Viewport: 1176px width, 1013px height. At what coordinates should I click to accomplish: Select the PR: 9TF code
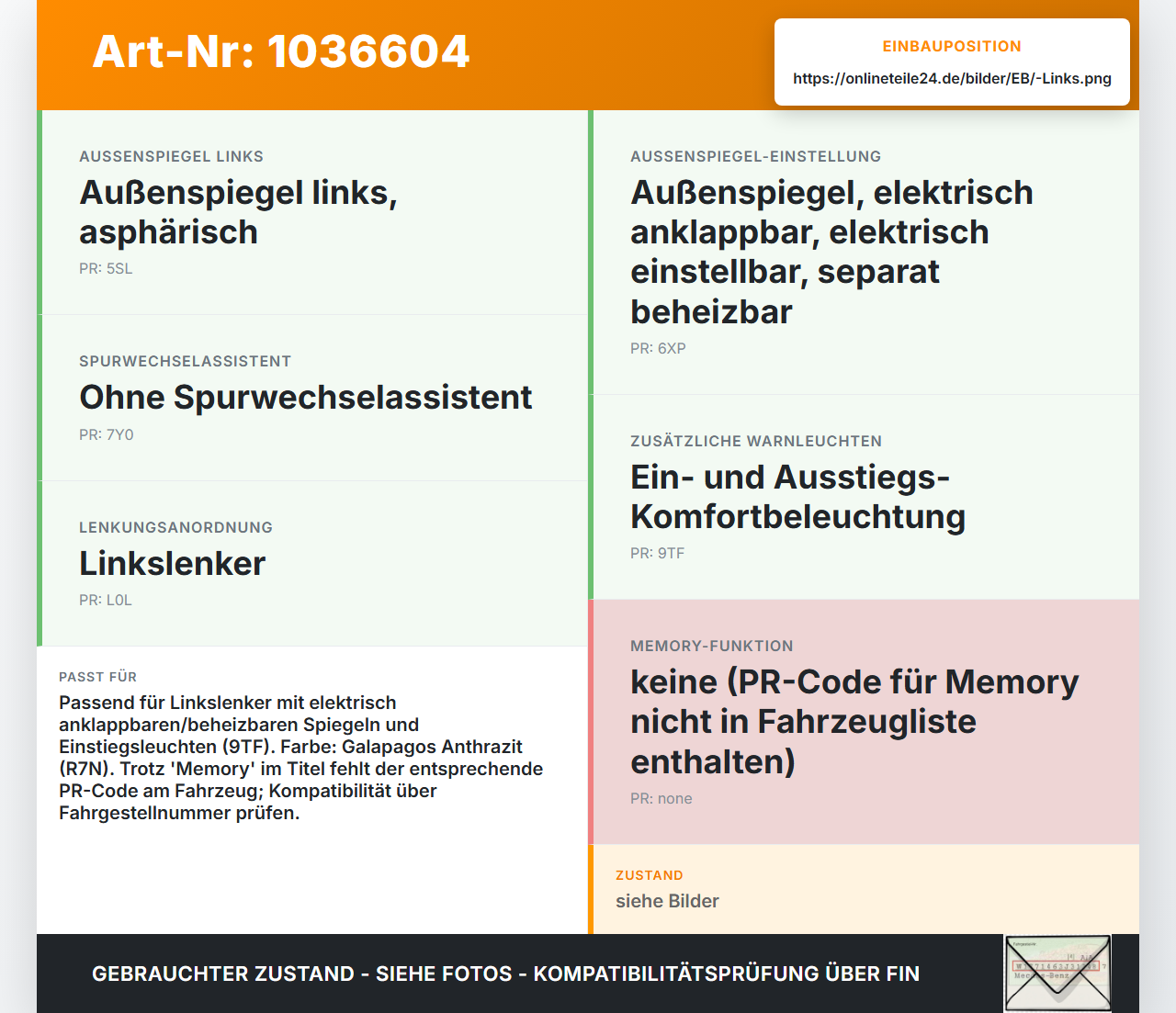[x=657, y=553]
